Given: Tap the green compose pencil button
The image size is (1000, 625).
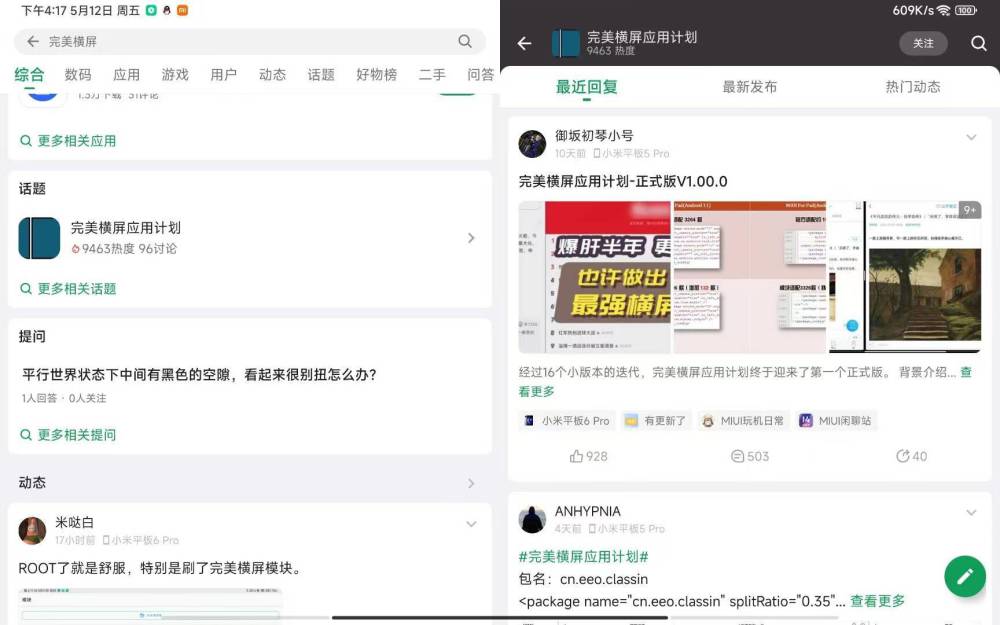Looking at the screenshot, I should pos(965,577).
